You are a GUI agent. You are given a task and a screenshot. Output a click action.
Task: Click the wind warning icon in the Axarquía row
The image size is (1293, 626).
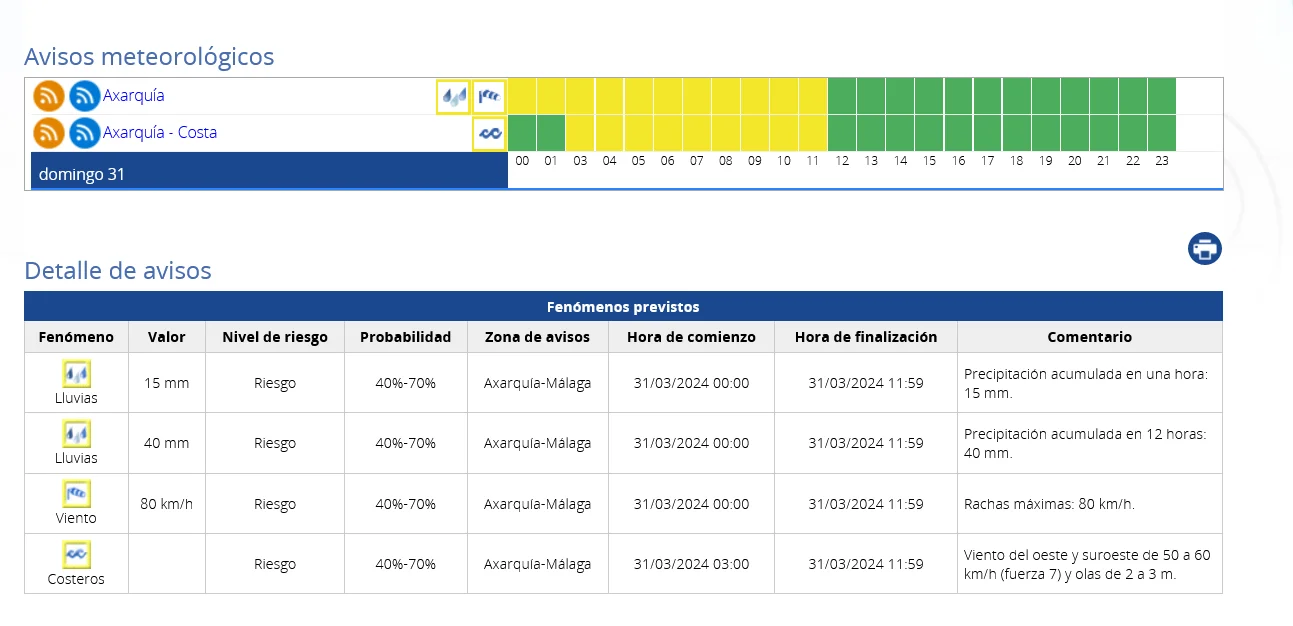point(489,97)
